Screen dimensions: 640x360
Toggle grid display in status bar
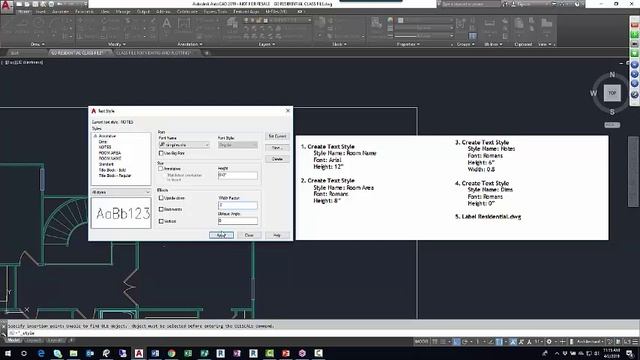[x=435, y=341]
